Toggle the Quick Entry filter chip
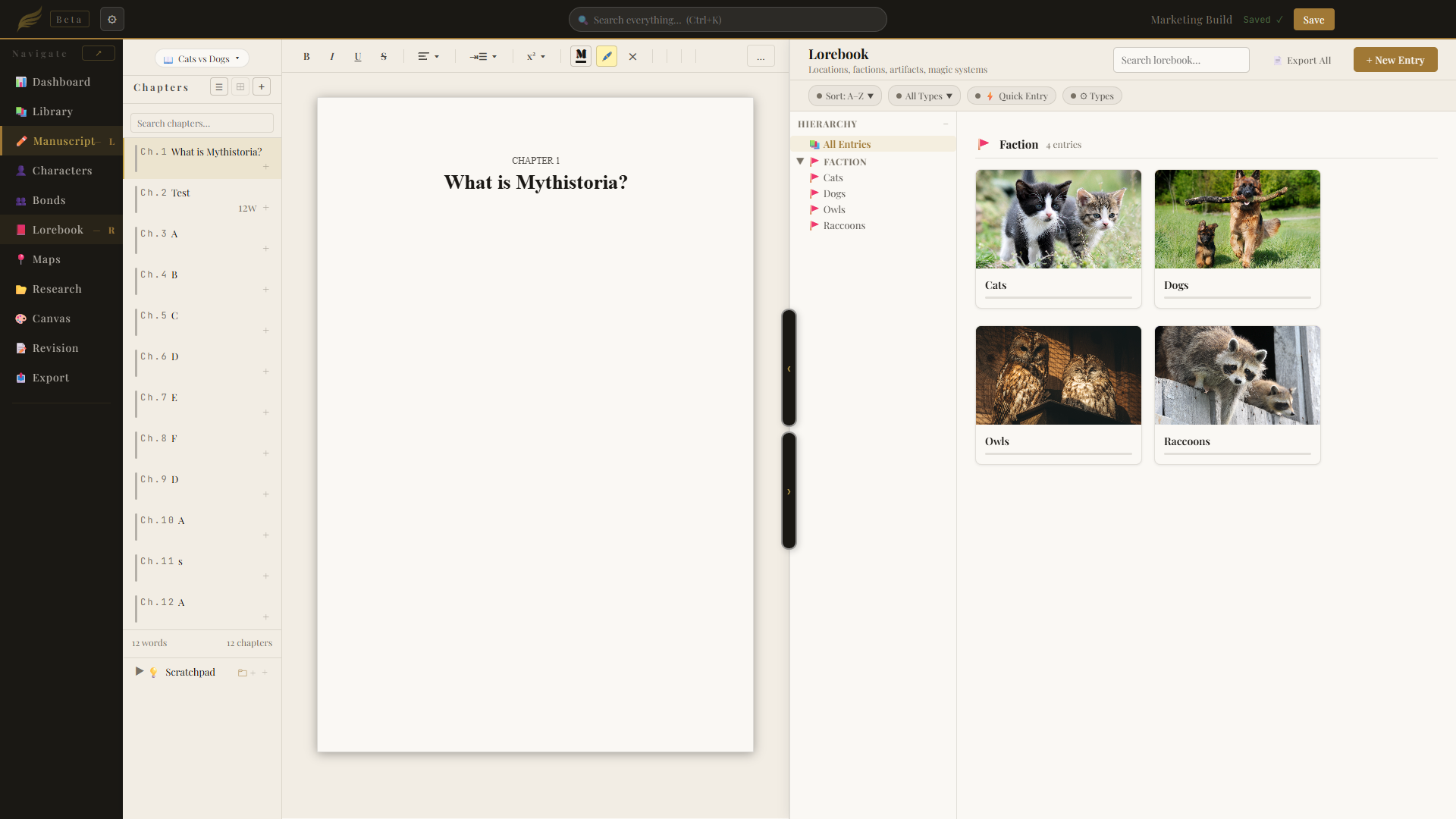1456x819 pixels. click(x=1012, y=96)
